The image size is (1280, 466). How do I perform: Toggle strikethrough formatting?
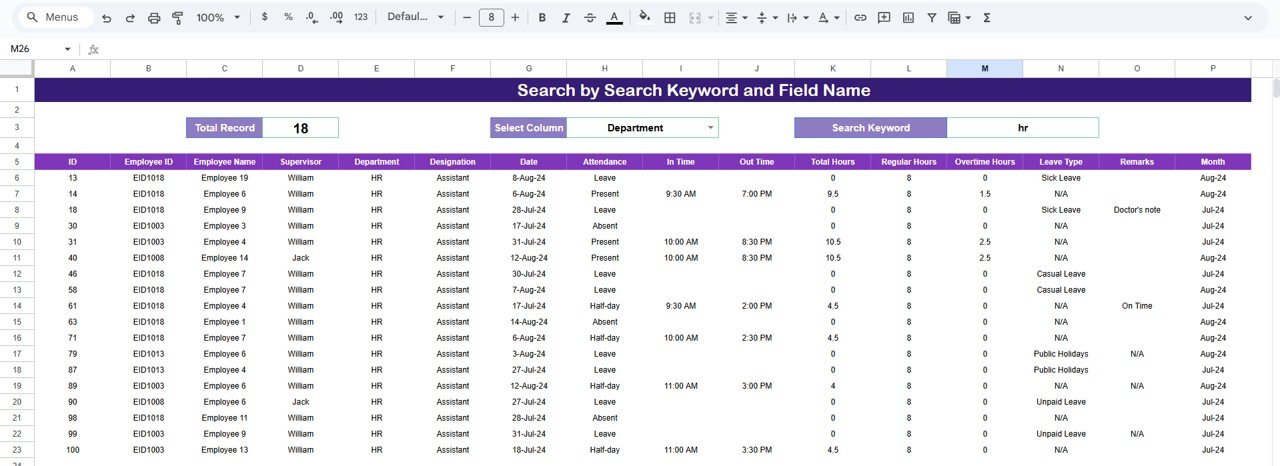[x=590, y=17]
